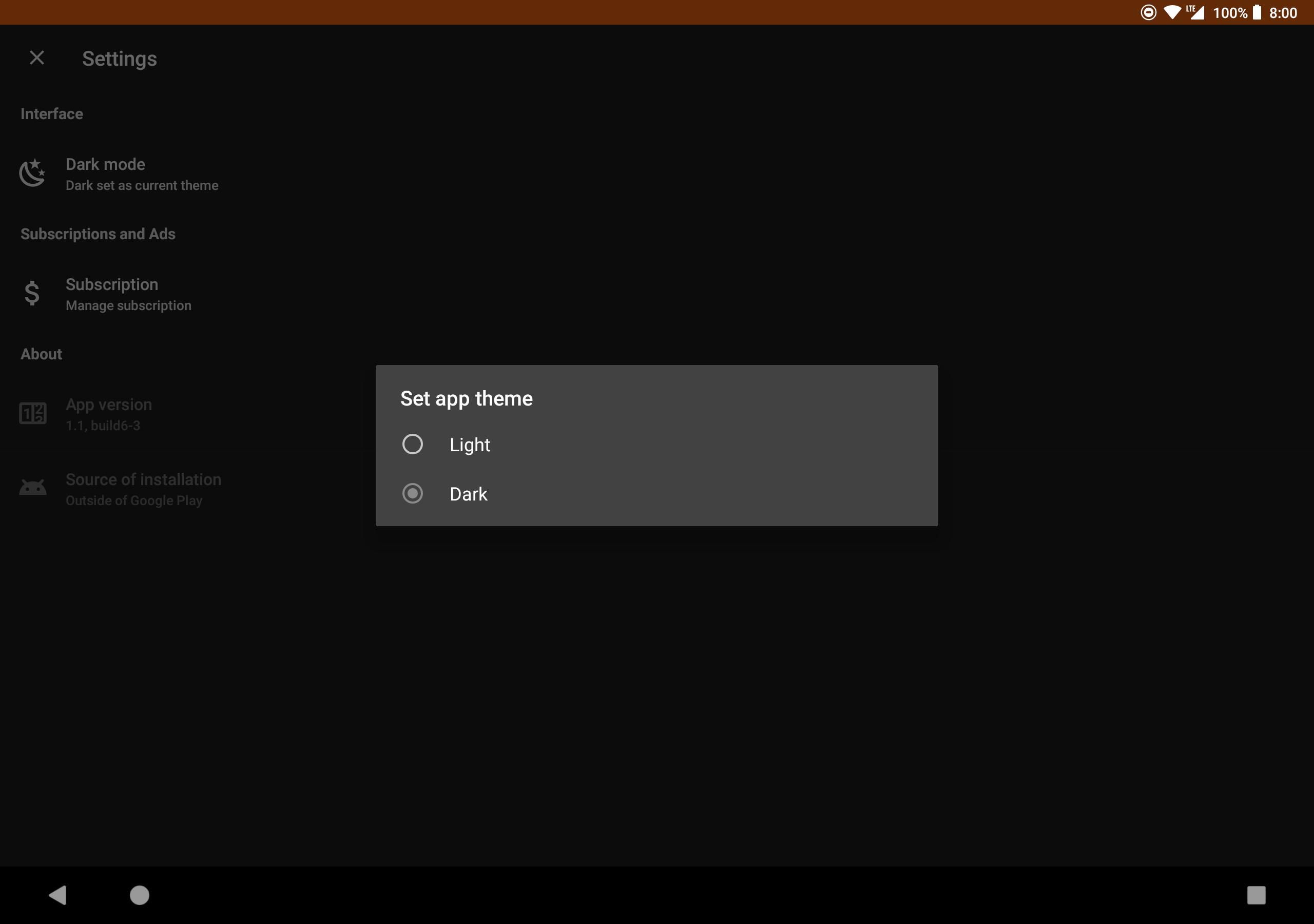Tap the battery icon in status bar
This screenshot has height=924, width=1314.
(x=1257, y=13)
